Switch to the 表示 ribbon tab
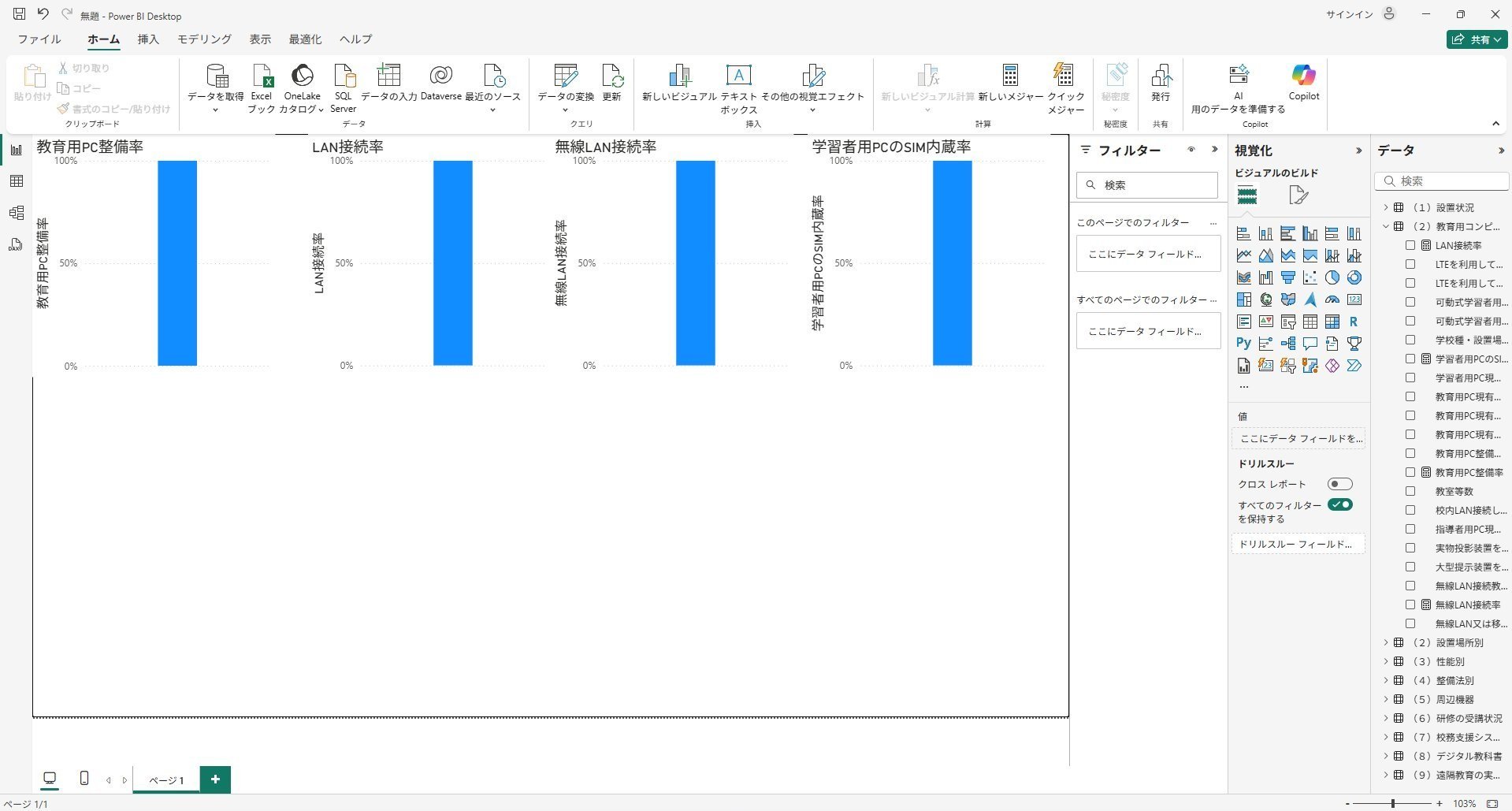The image size is (1512, 811). pyautogui.click(x=260, y=39)
